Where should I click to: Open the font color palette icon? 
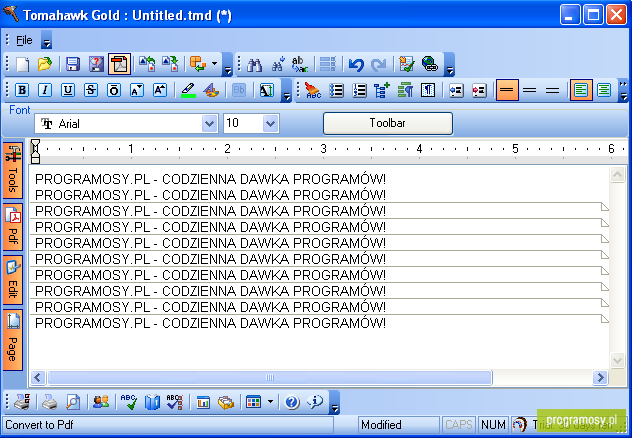pyautogui.click(x=211, y=90)
